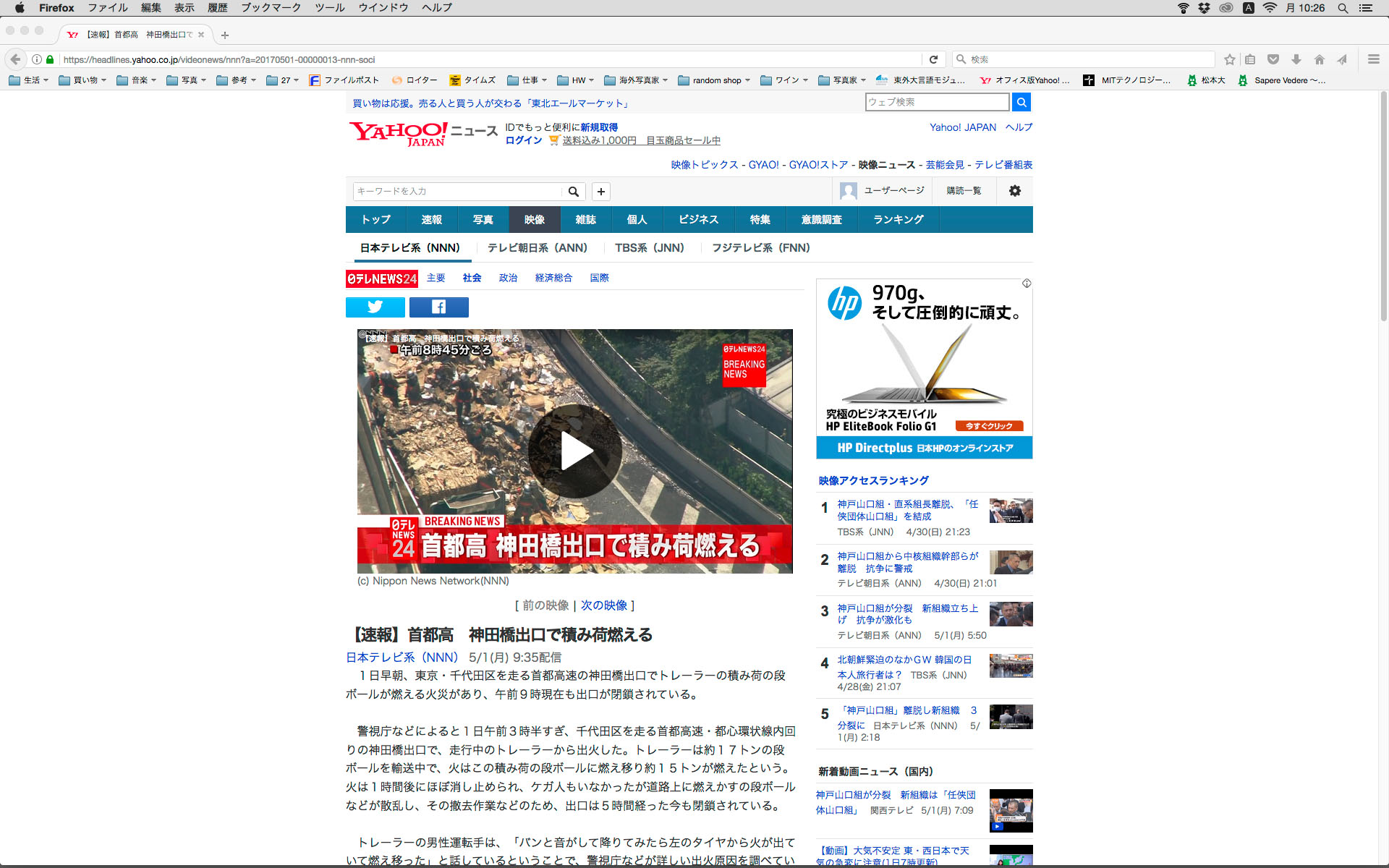Switch to テレビ朝日系 (ANN) tab
The width and height of the screenshot is (1389, 868).
pyautogui.click(x=537, y=248)
